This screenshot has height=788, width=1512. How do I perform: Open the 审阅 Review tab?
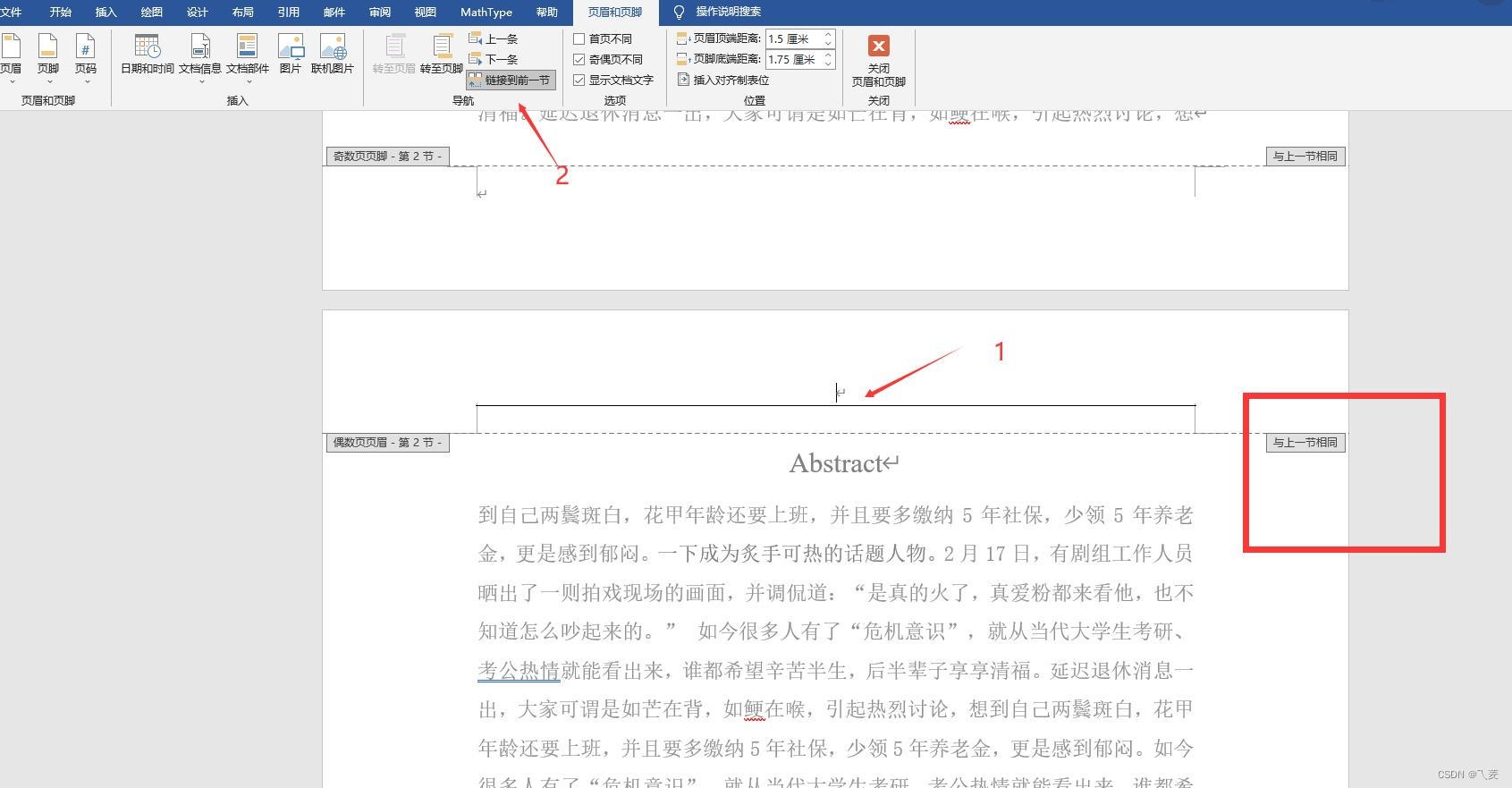pyautogui.click(x=380, y=13)
